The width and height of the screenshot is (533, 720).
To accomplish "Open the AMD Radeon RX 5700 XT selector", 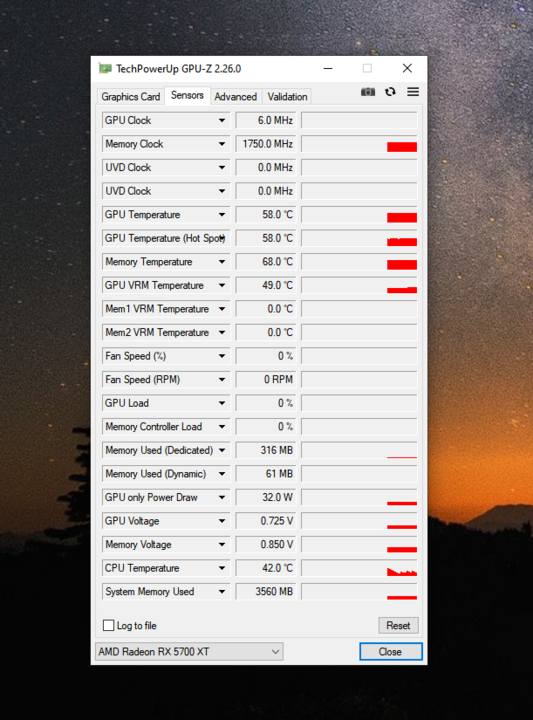I will tap(189, 652).
